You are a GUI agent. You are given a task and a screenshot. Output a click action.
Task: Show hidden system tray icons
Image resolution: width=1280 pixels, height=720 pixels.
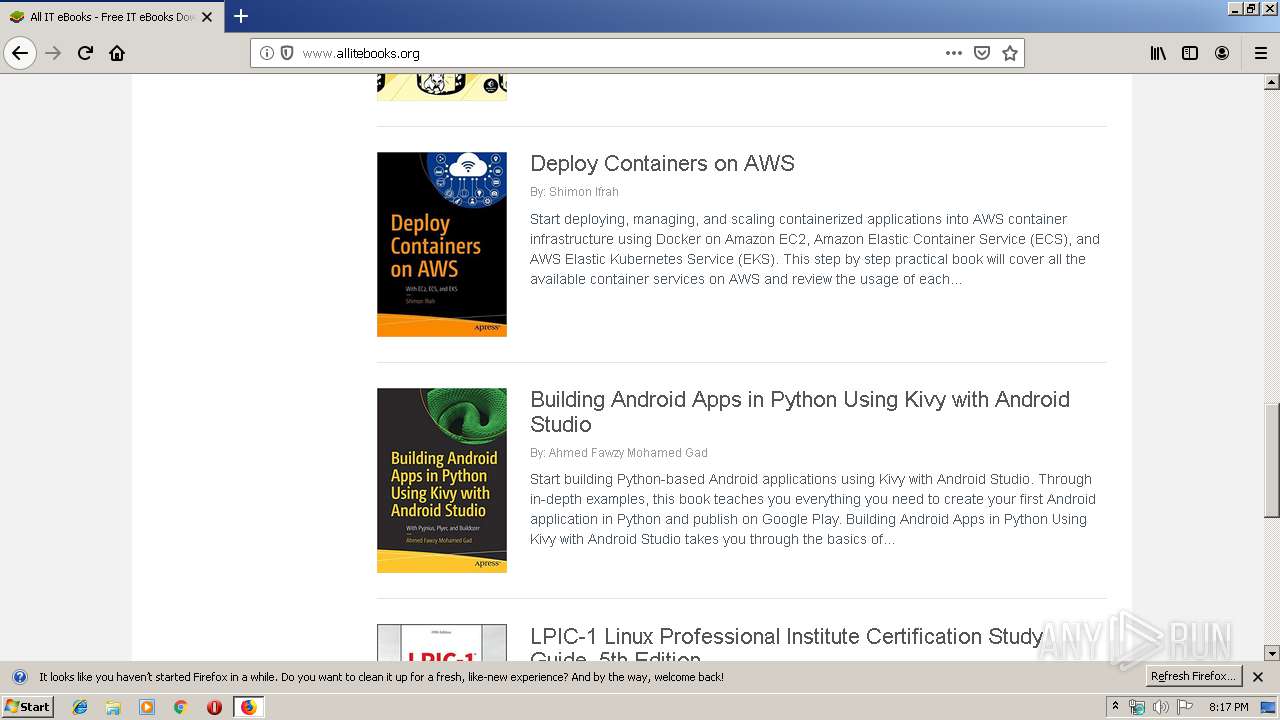(1115, 707)
